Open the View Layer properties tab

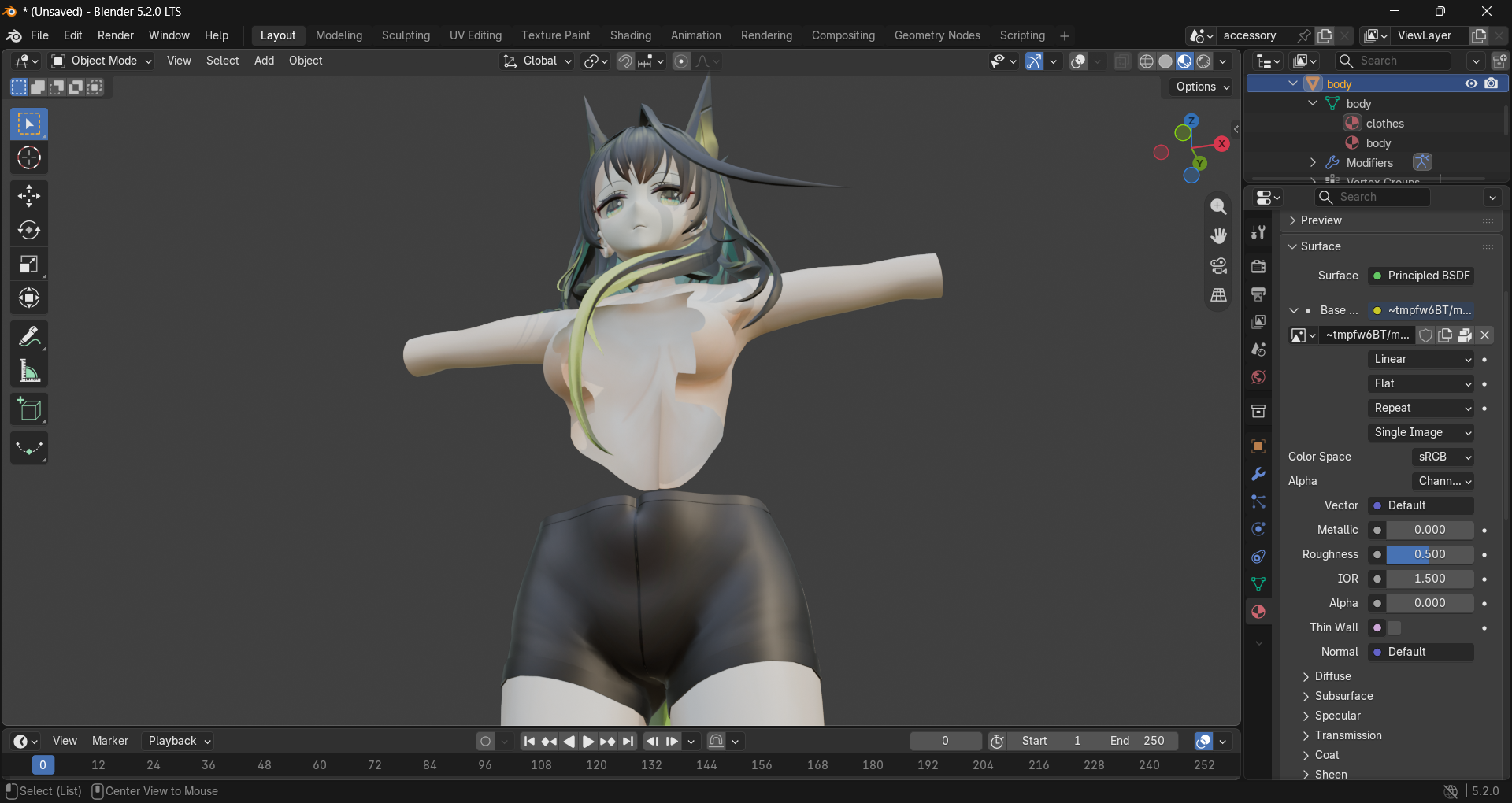tap(1258, 322)
